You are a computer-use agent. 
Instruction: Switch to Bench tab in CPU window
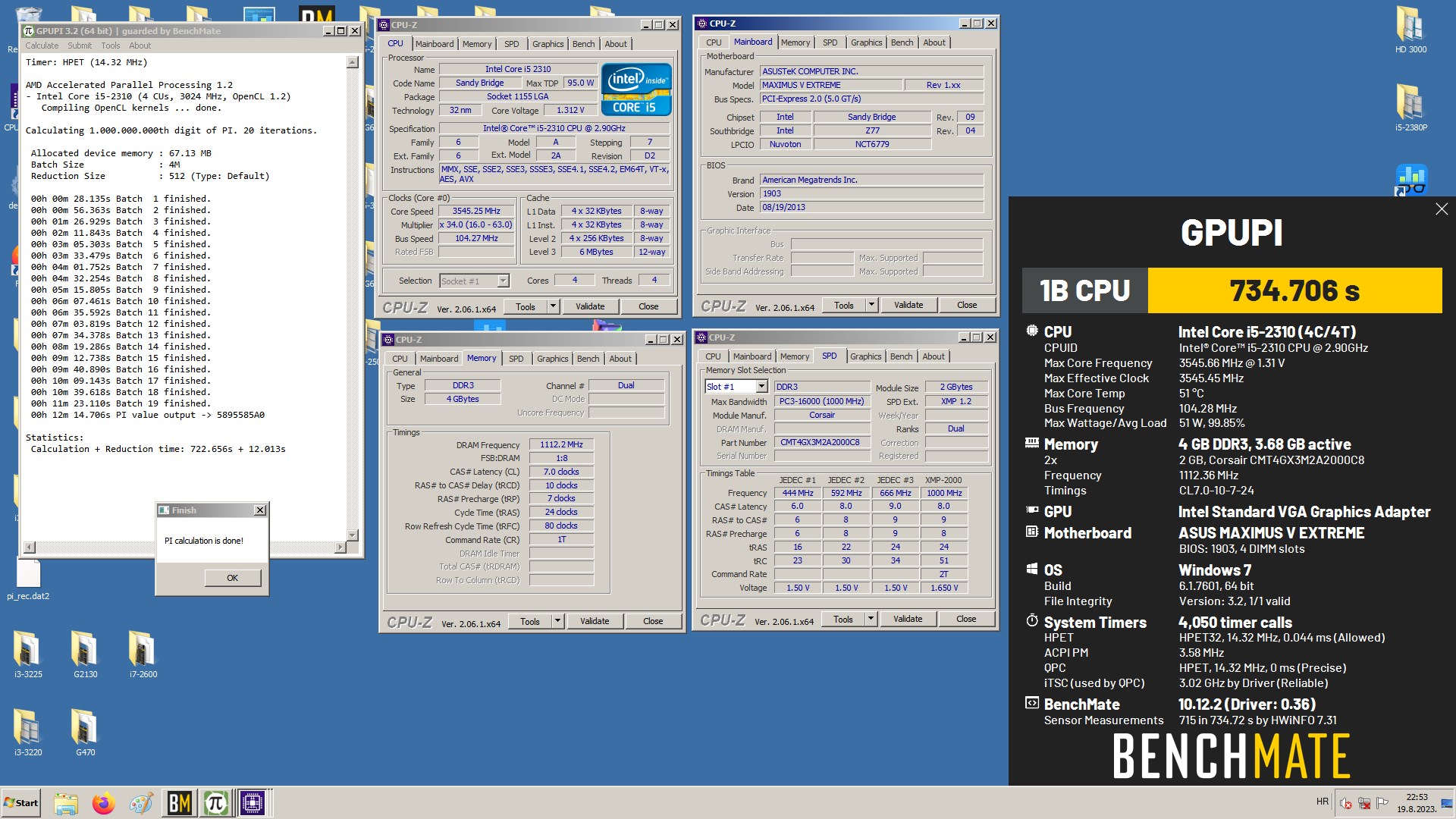tap(583, 44)
